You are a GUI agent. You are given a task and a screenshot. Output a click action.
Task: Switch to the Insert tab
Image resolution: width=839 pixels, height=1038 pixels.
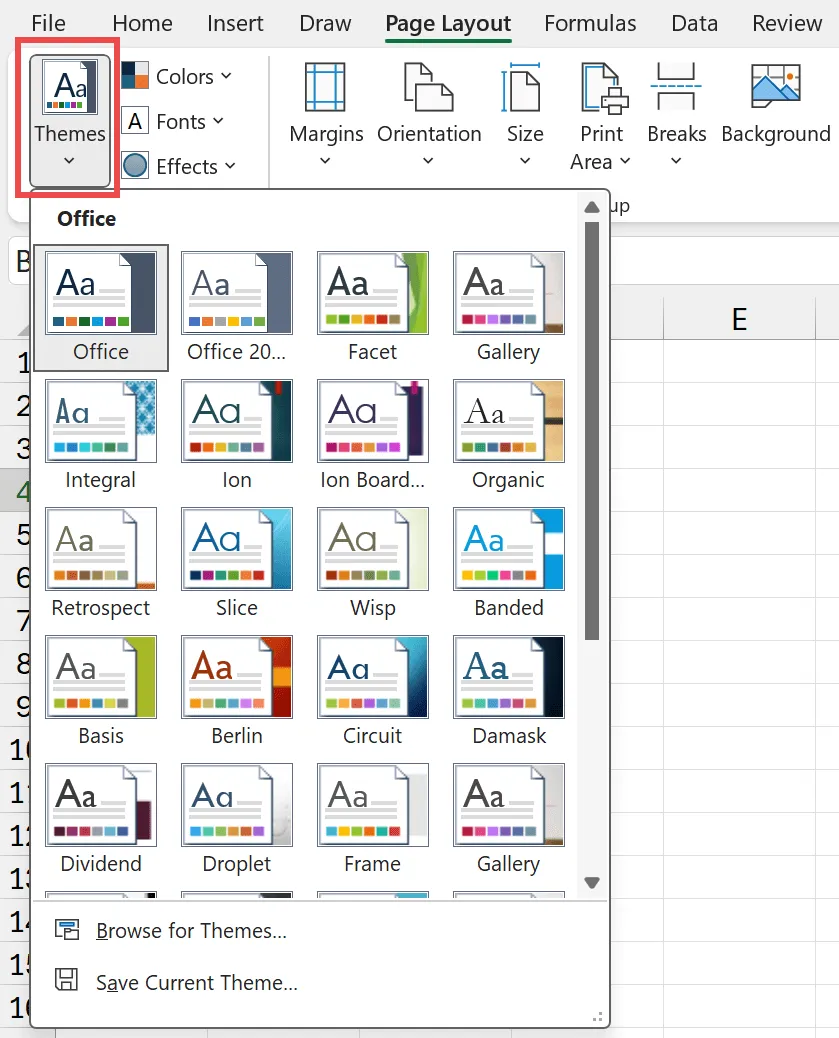click(x=235, y=24)
